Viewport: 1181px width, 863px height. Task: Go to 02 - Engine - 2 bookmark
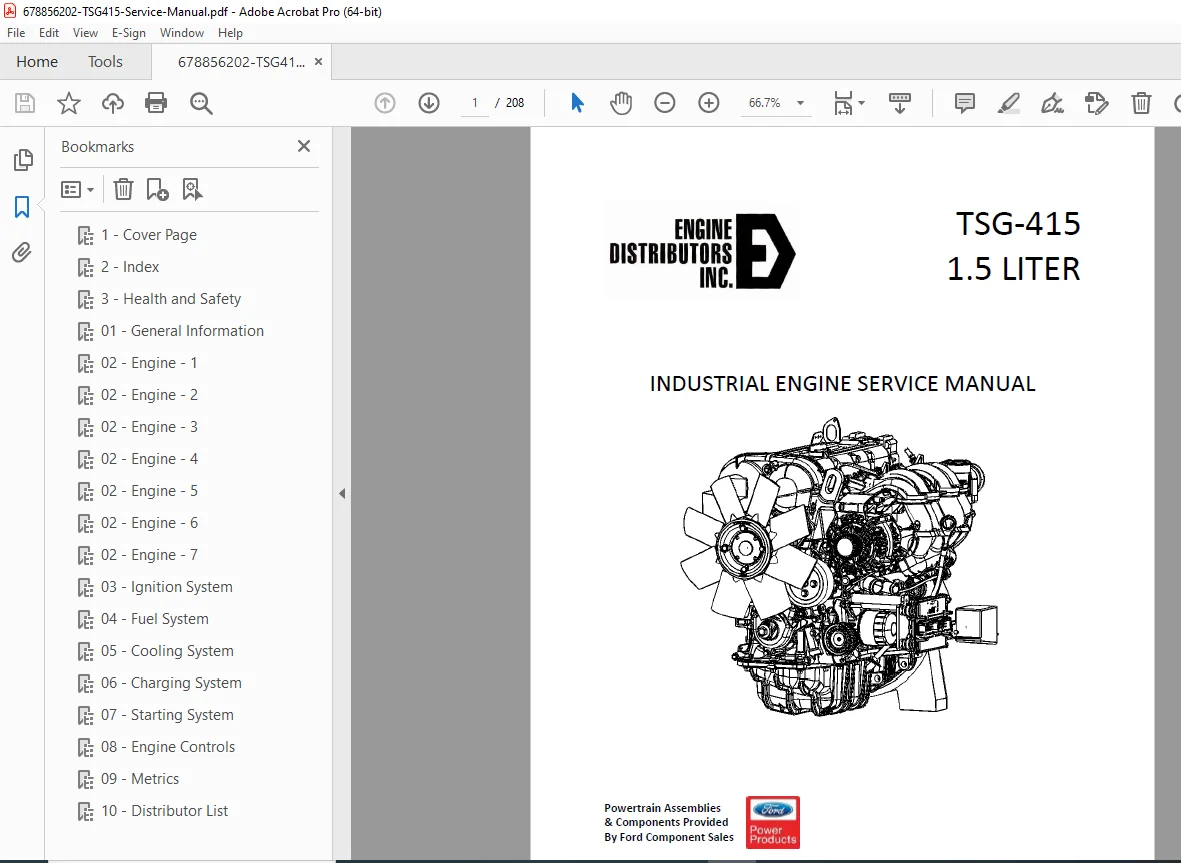[x=149, y=395]
